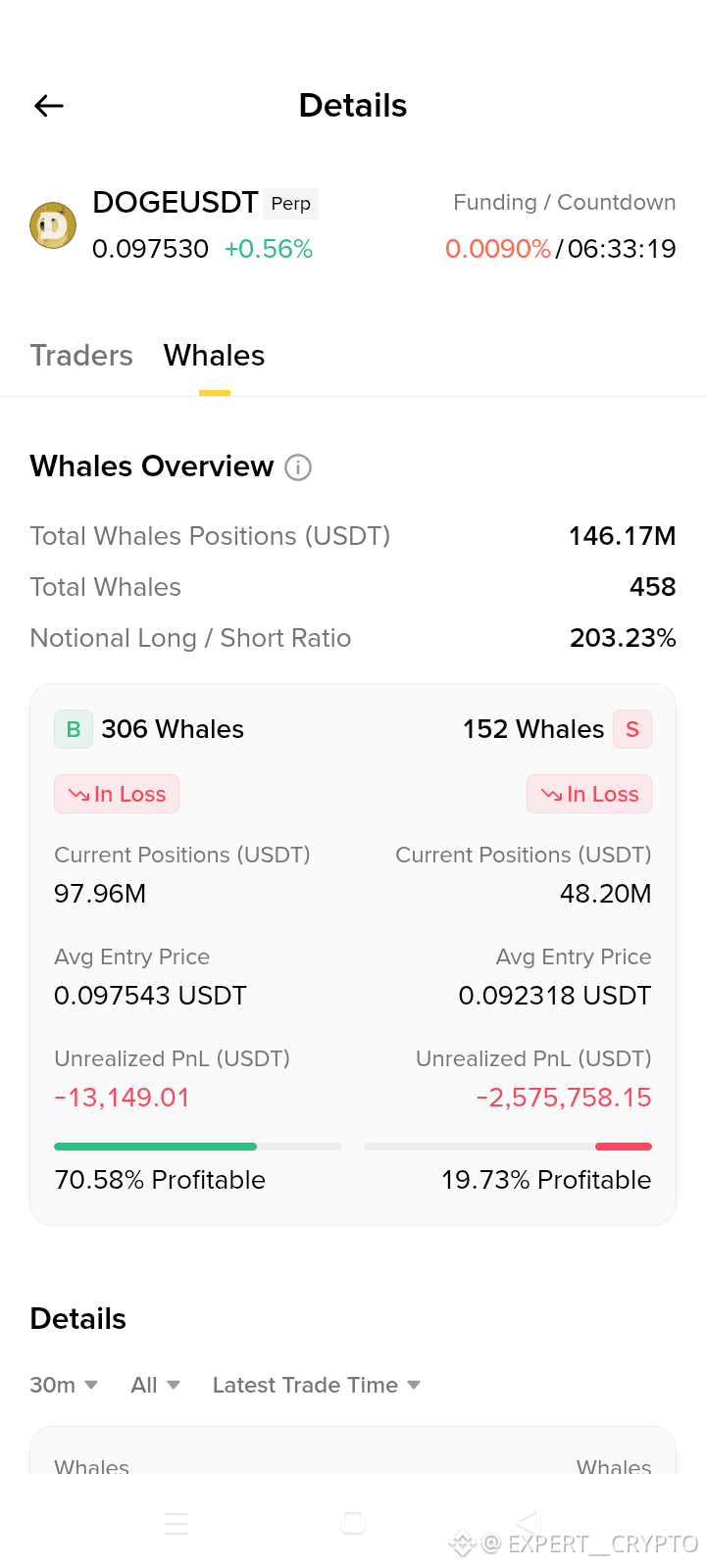Switch to the Traders tab
This screenshot has height=1568, width=706.
tap(81, 355)
